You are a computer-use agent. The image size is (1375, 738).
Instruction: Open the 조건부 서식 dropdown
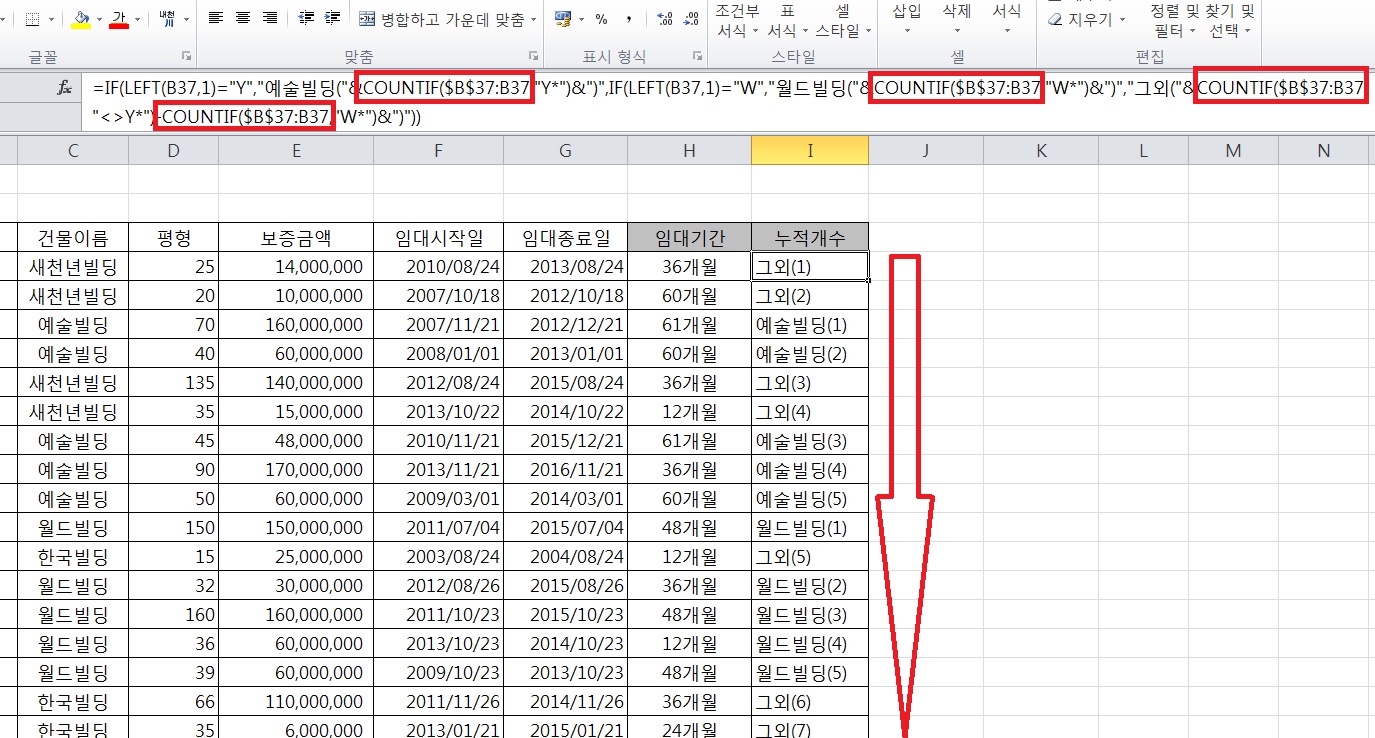pos(738,21)
